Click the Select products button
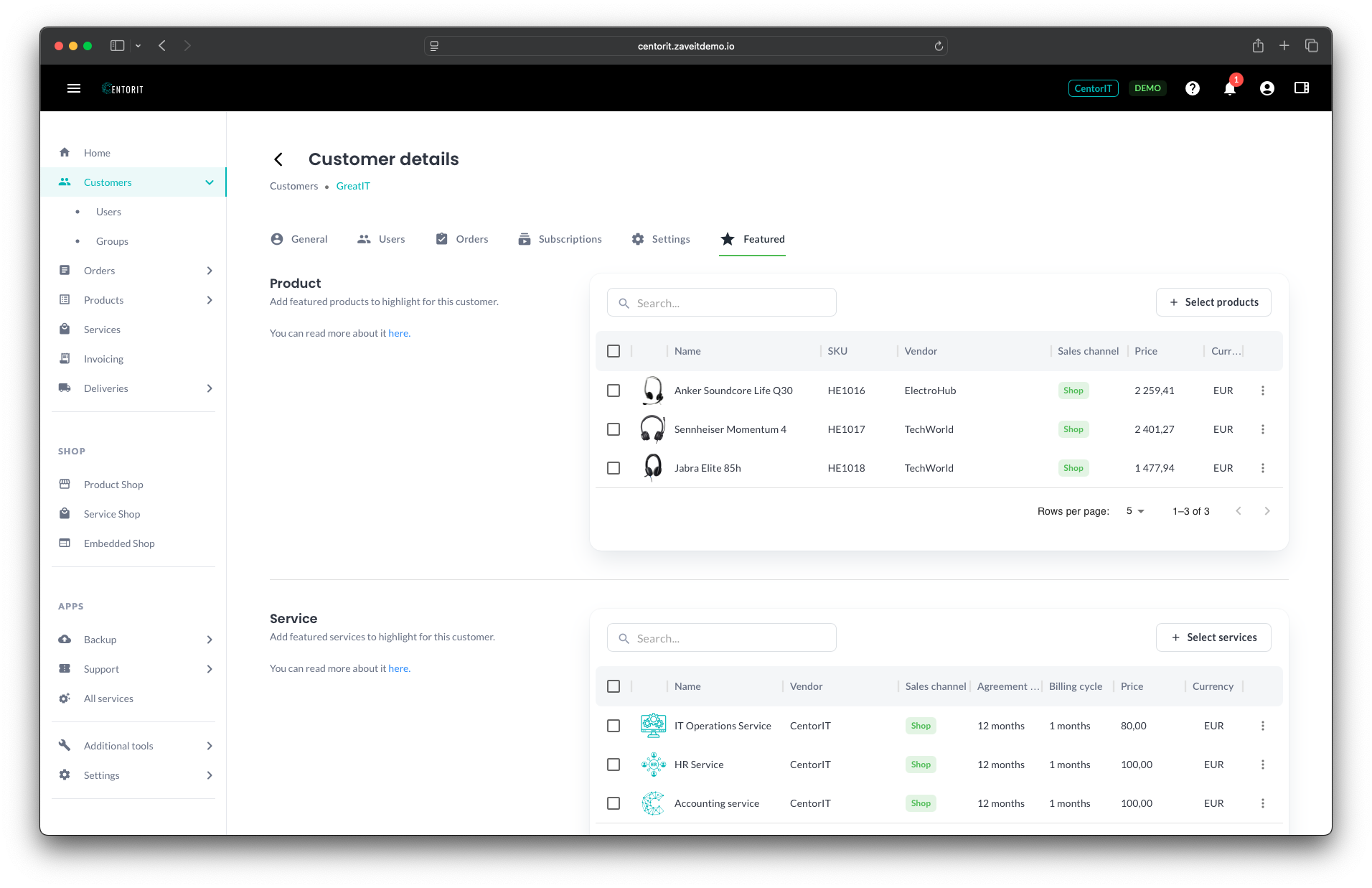The height and width of the screenshot is (888, 1372). click(x=1213, y=302)
